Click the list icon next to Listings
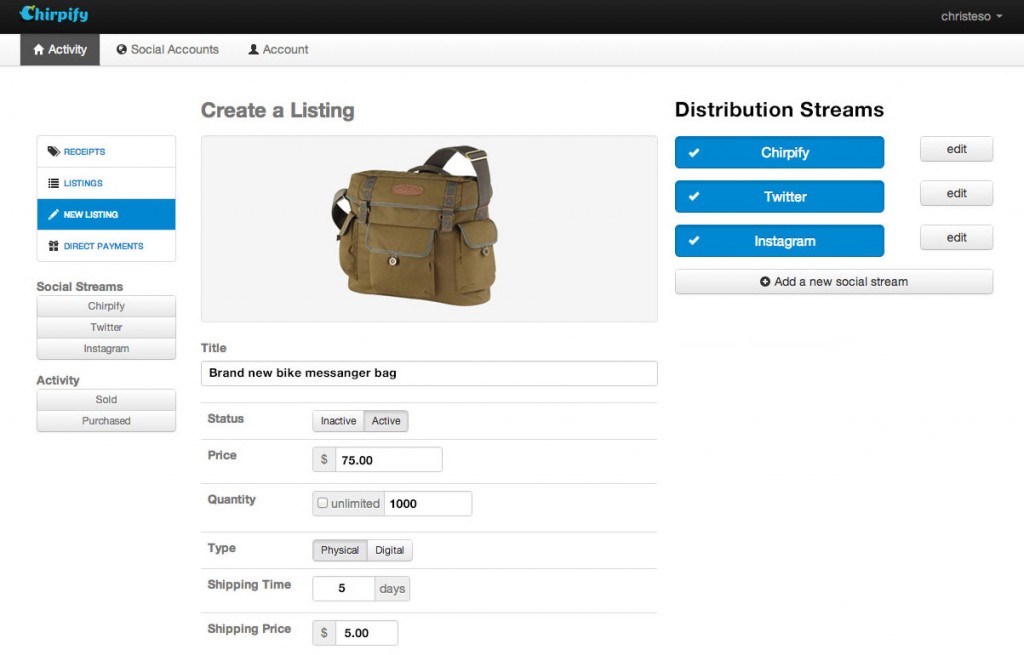Screen dimensions: 1024x655 54,183
